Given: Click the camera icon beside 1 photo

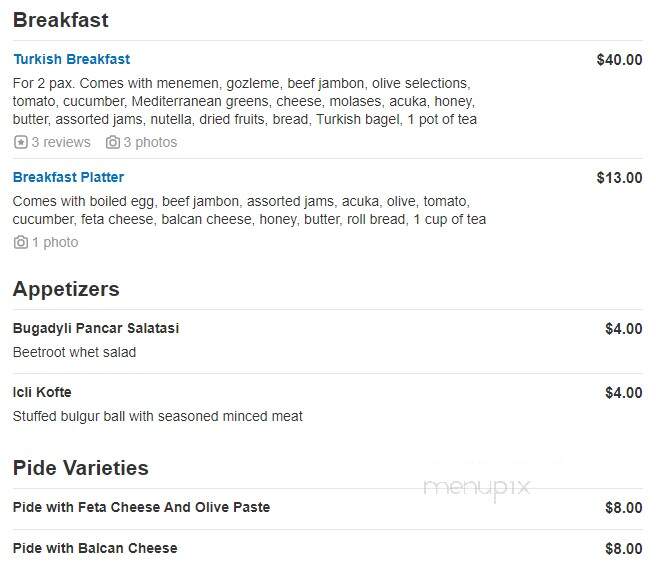Looking at the screenshot, I should (x=21, y=242).
